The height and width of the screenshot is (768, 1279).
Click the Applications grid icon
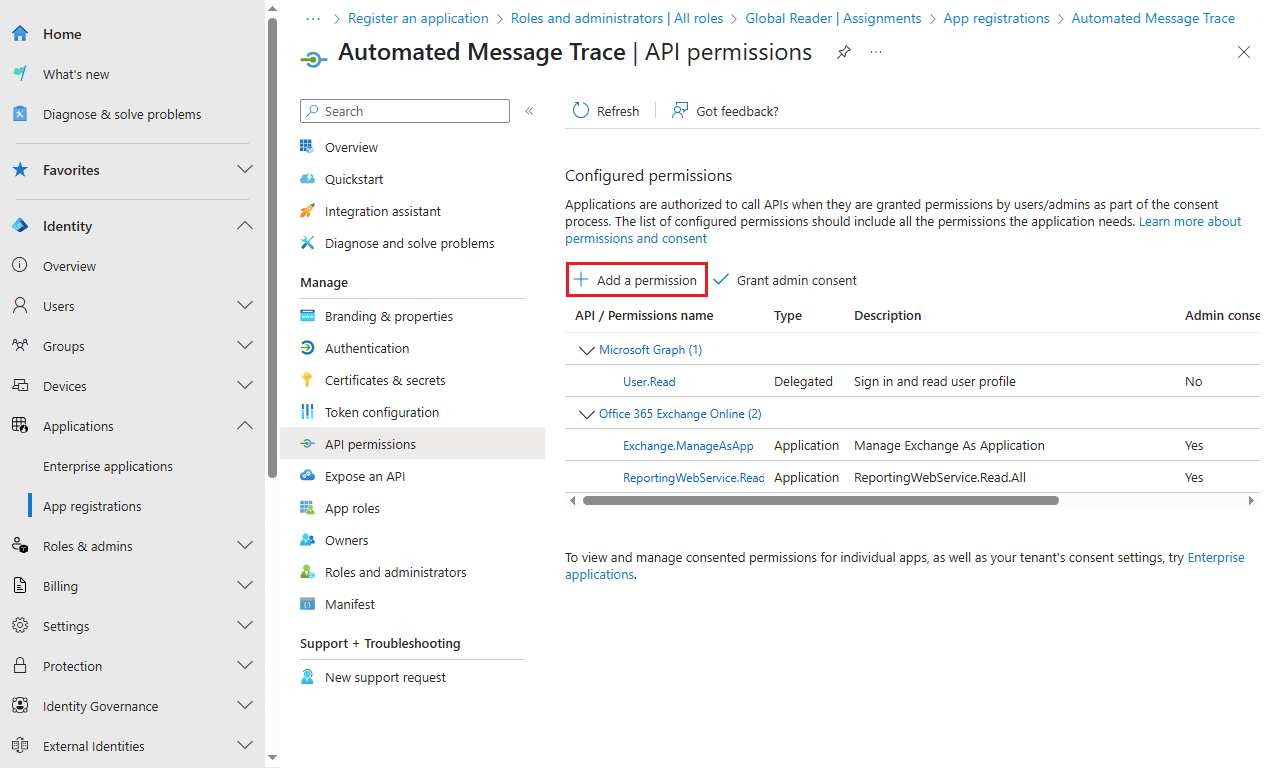point(20,426)
